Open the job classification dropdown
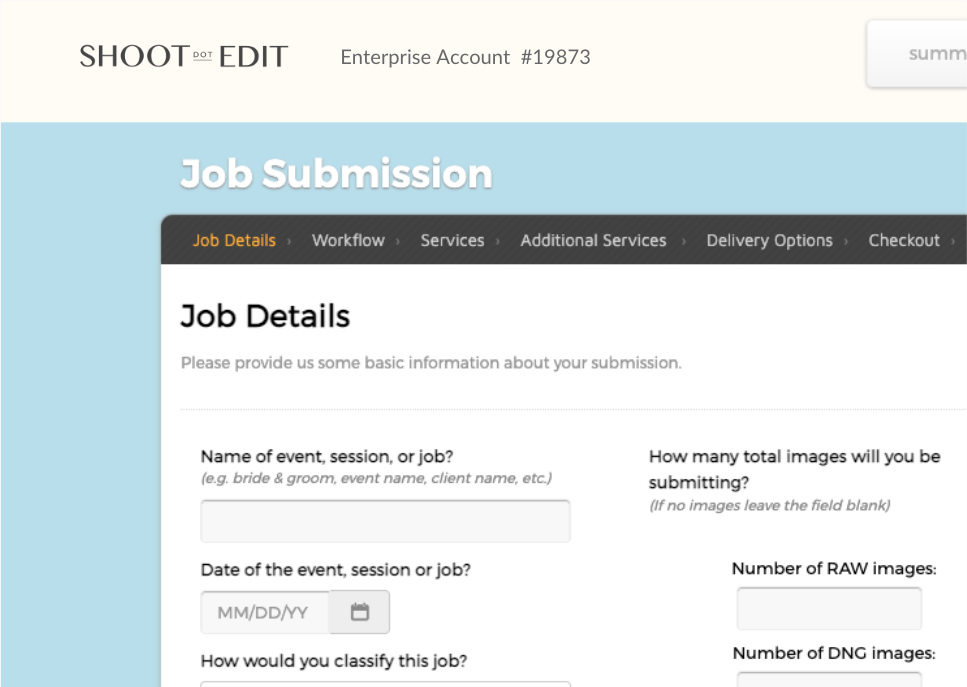Image resolution: width=967 pixels, height=687 pixels. (x=385, y=683)
